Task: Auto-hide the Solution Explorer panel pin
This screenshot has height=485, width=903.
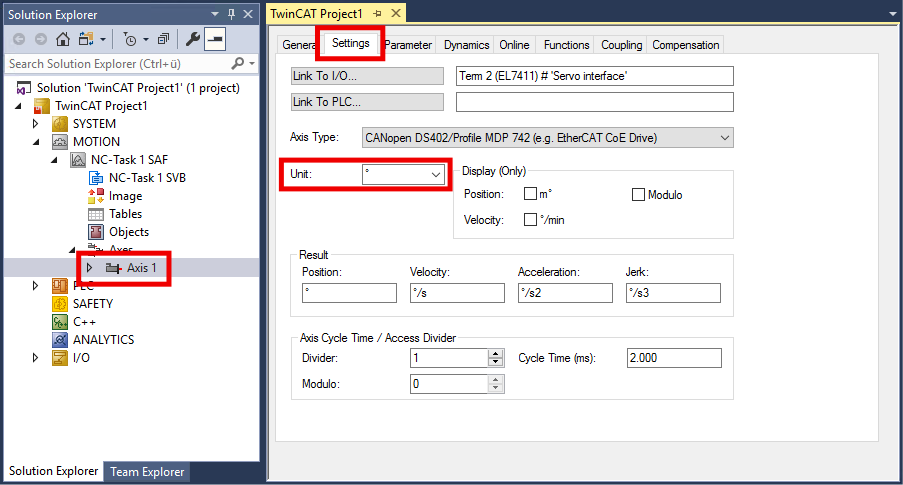Action: (x=232, y=14)
